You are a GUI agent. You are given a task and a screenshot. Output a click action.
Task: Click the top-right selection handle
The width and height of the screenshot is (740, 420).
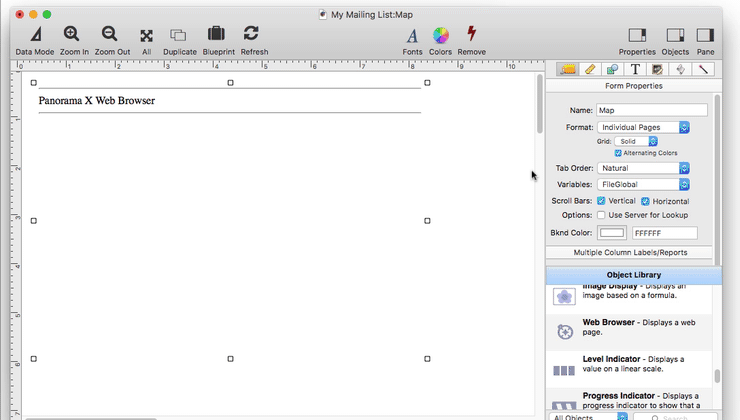tap(427, 83)
